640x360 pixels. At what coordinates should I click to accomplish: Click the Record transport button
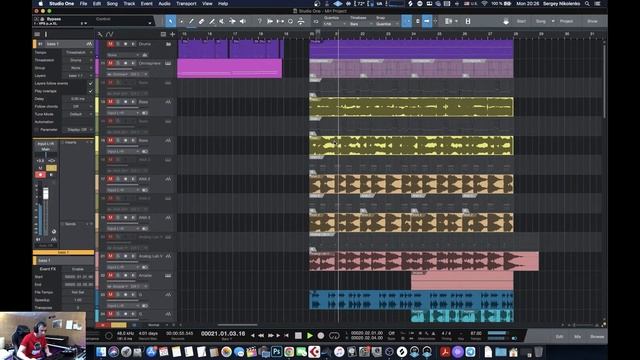point(321,336)
